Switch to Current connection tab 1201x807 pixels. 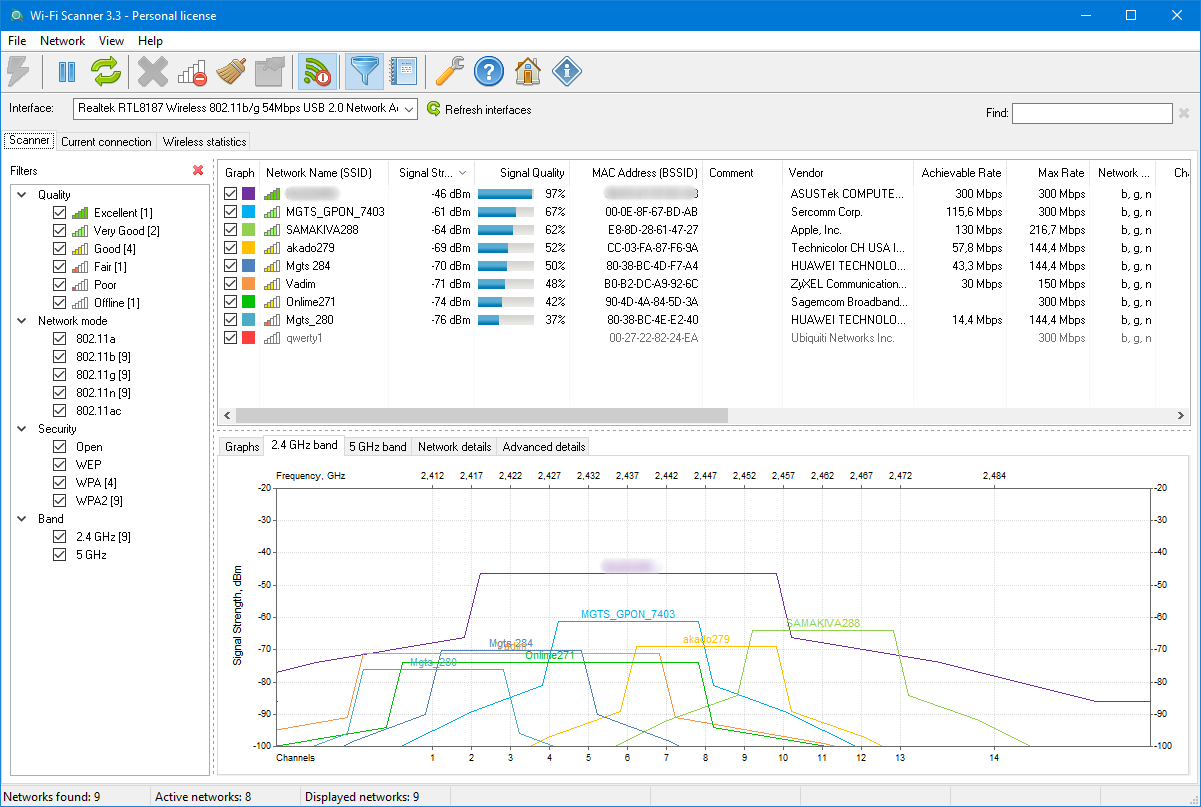tap(106, 142)
